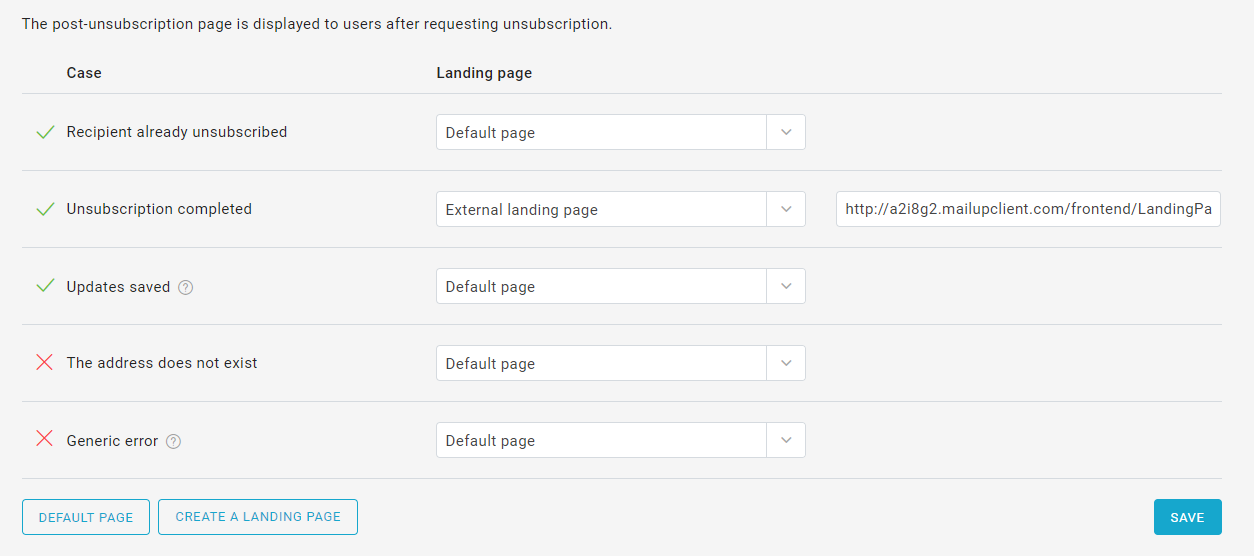This screenshot has height=556, width=1254.
Task: Open dropdown arrow for address does not exist
Action: coord(786,363)
